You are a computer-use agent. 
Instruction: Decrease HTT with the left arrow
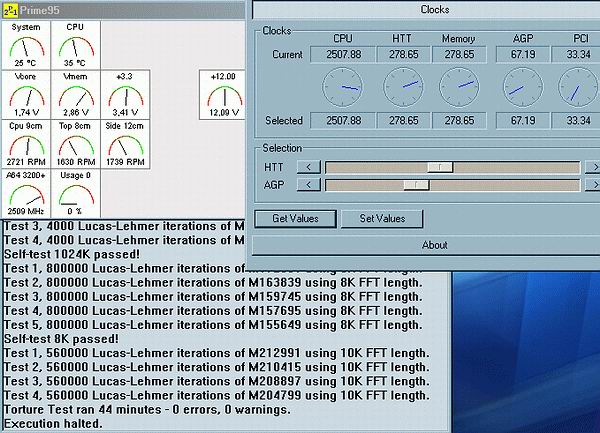click(308, 167)
